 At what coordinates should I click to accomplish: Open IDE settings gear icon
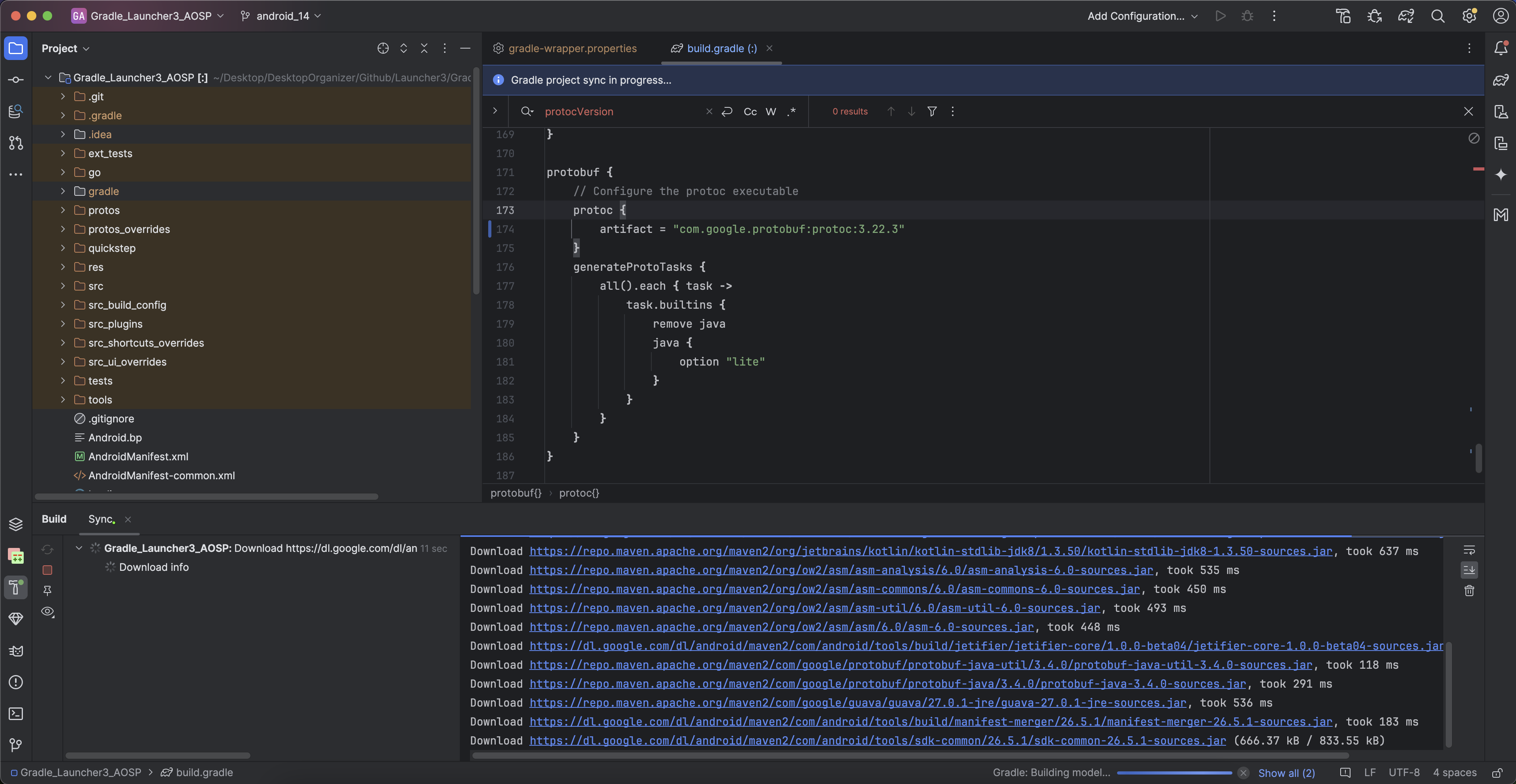[1469, 16]
